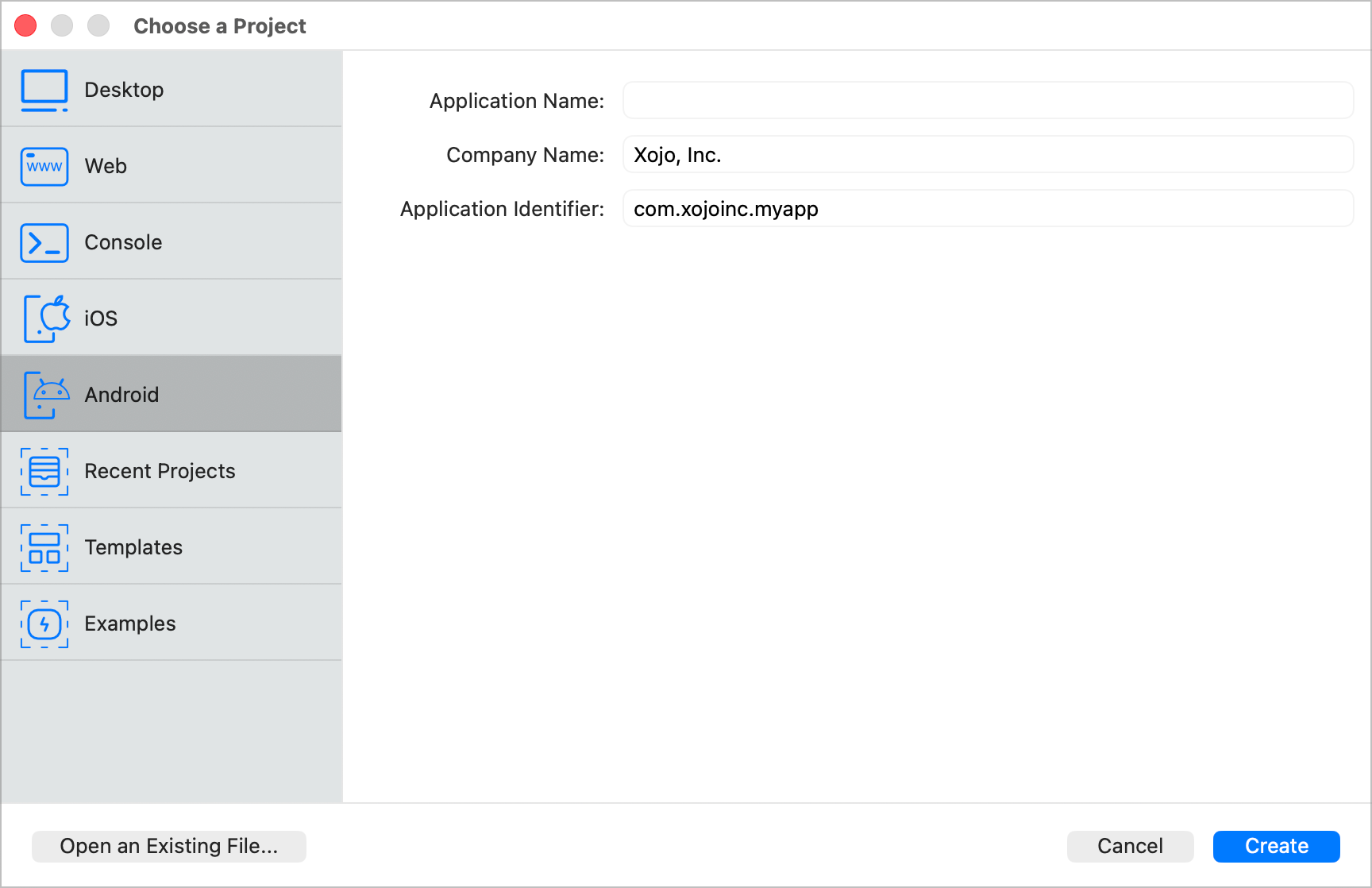This screenshot has height=888, width=1372.
Task: Click the iOS Apple device icon
Action: click(x=46, y=319)
